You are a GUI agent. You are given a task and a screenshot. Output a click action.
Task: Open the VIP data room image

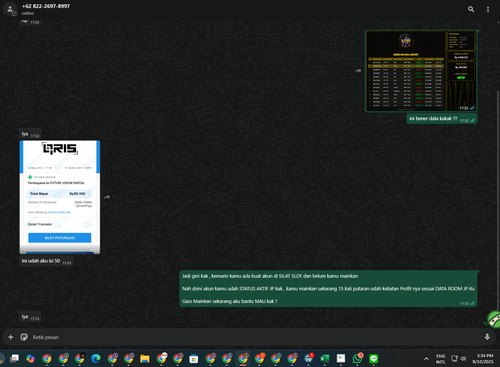coord(421,71)
